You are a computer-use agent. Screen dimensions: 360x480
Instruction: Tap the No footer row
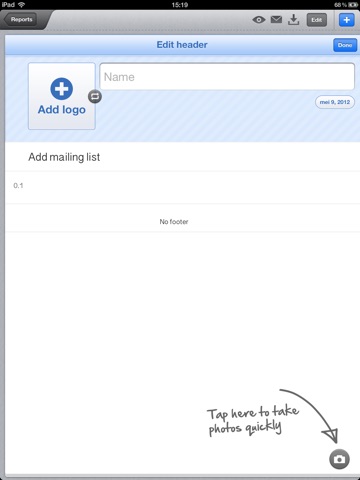pos(183,221)
